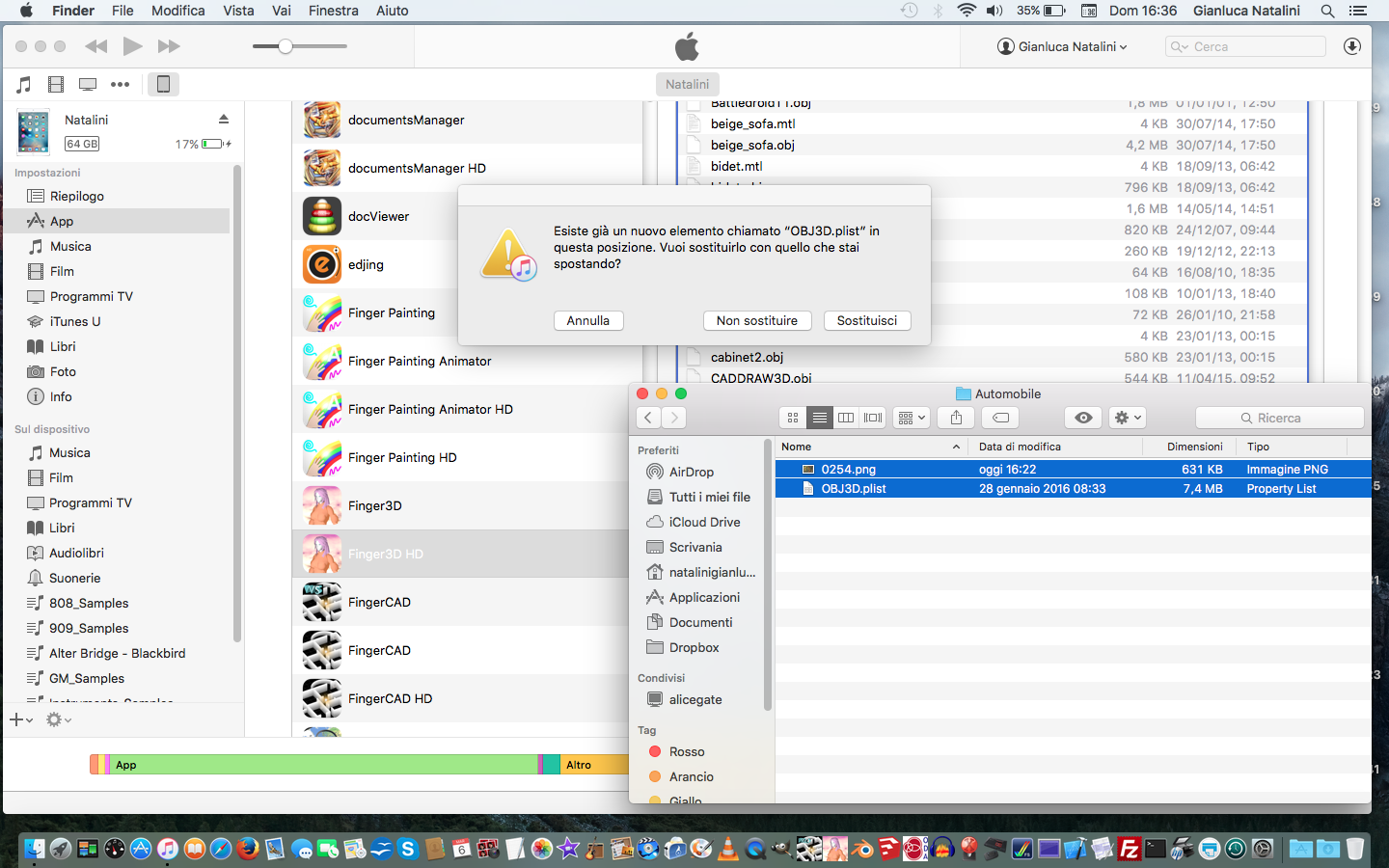Click Sostituisci in the dialog
The width and height of the screenshot is (1389, 868).
pos(867,320)
